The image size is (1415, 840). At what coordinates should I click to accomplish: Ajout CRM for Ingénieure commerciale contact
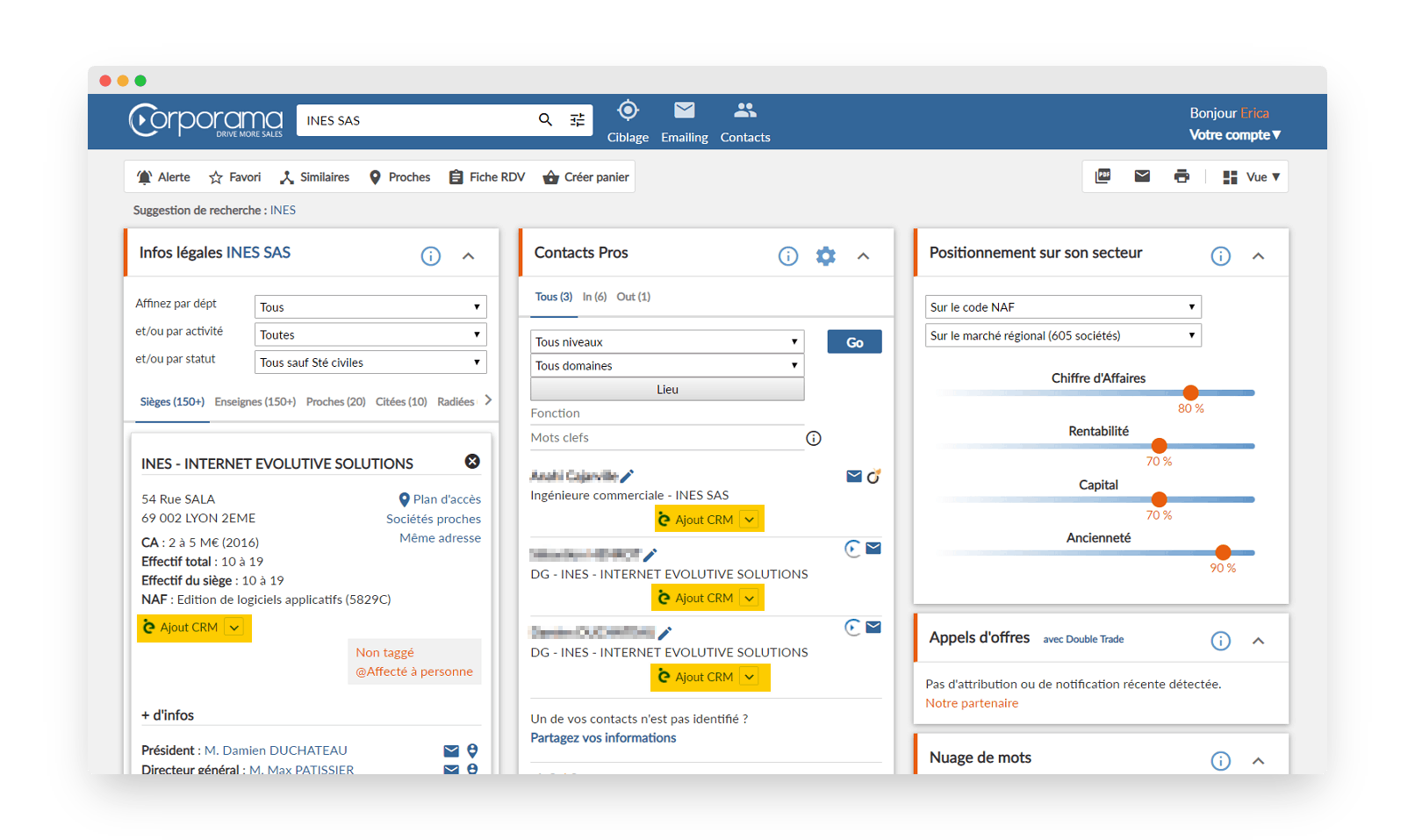tap(709, 520)
